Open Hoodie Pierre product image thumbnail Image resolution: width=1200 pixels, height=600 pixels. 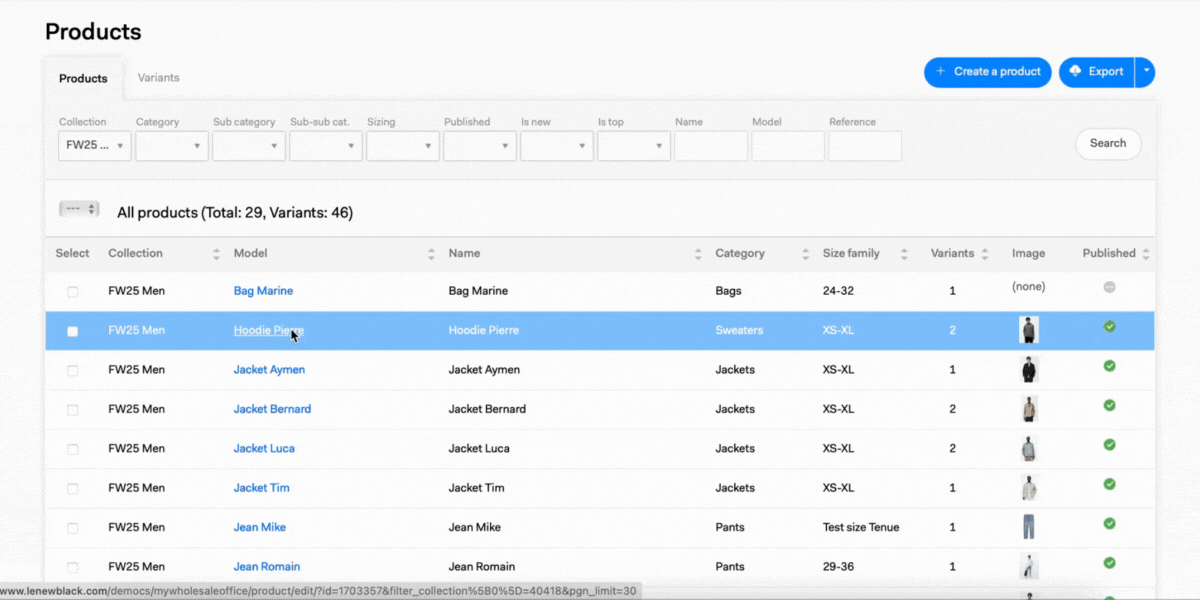1028,330
